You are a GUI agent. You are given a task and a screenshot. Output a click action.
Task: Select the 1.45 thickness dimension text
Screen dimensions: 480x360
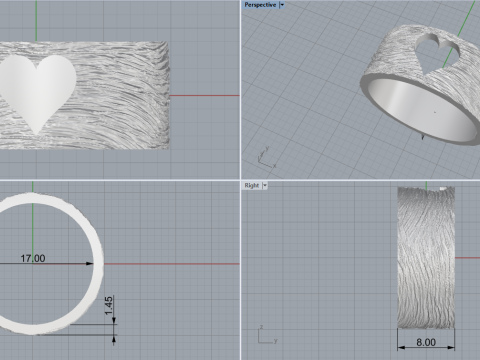click(x=109, y=306)
